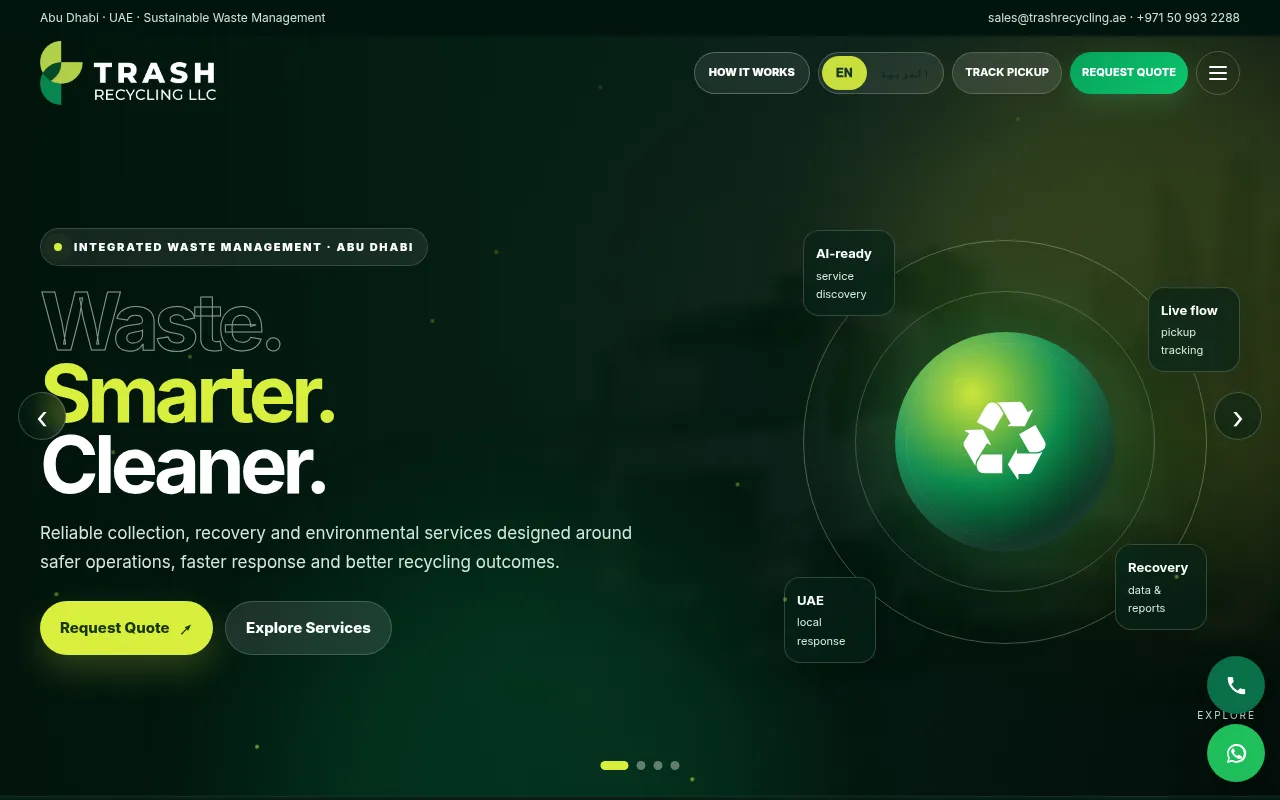Click Integrated Waste Management Abu Dhabi badge
1280x800 pixels.
click(234, 247)
